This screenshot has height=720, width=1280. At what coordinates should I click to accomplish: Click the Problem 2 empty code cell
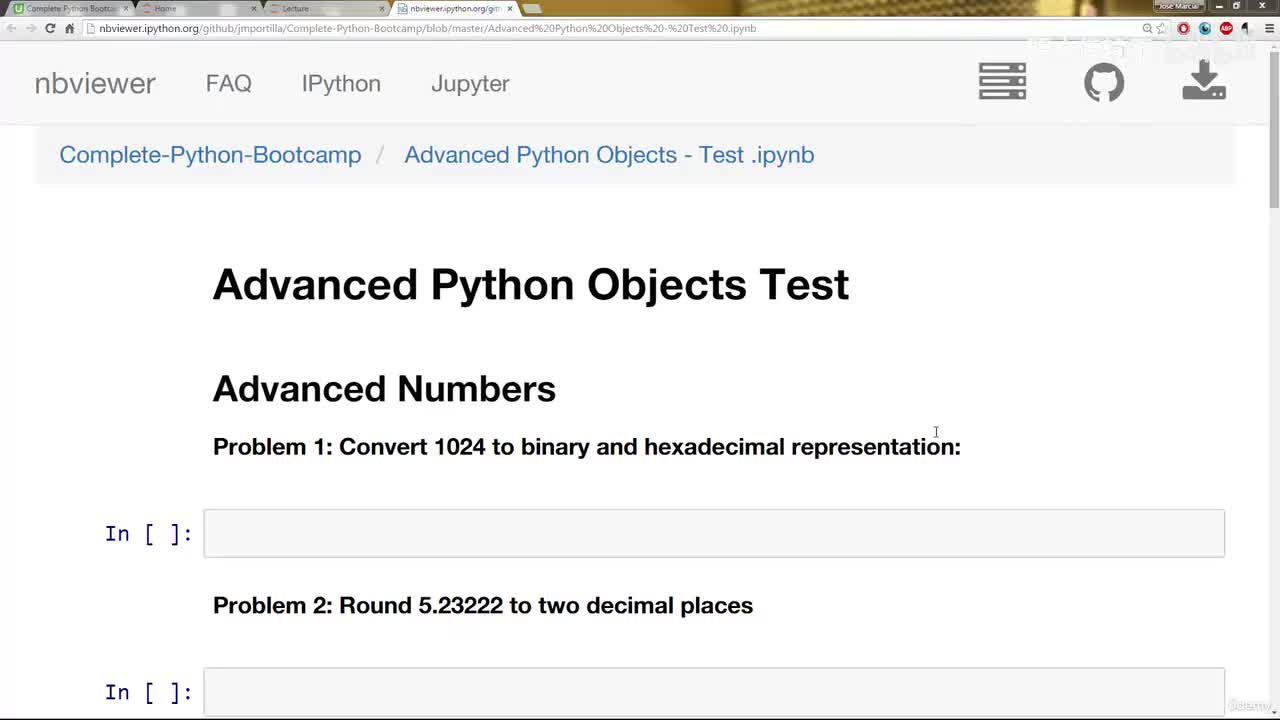[714, 692]
